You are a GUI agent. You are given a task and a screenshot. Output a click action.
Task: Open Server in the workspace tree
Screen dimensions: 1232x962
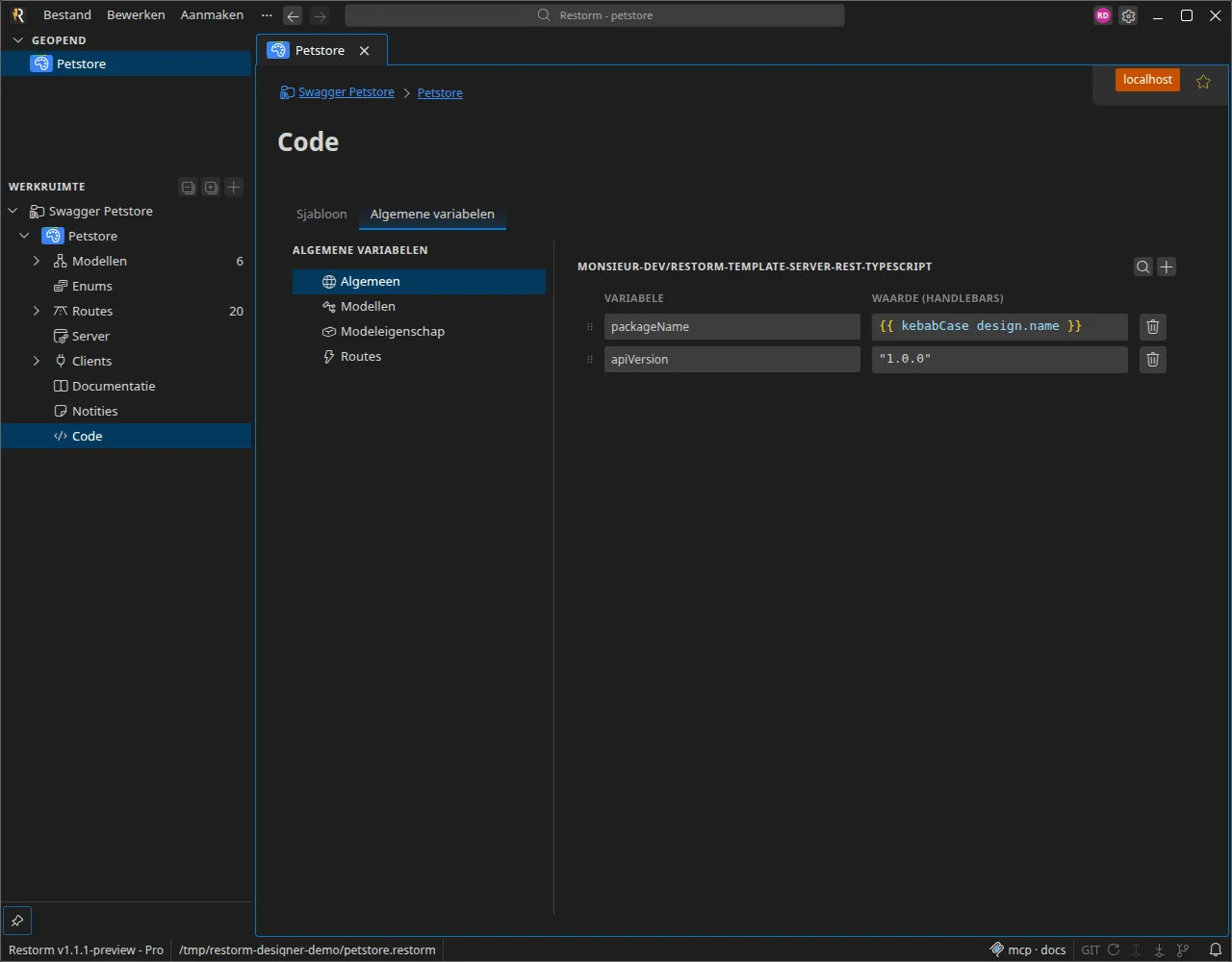(x=126, y=336)
